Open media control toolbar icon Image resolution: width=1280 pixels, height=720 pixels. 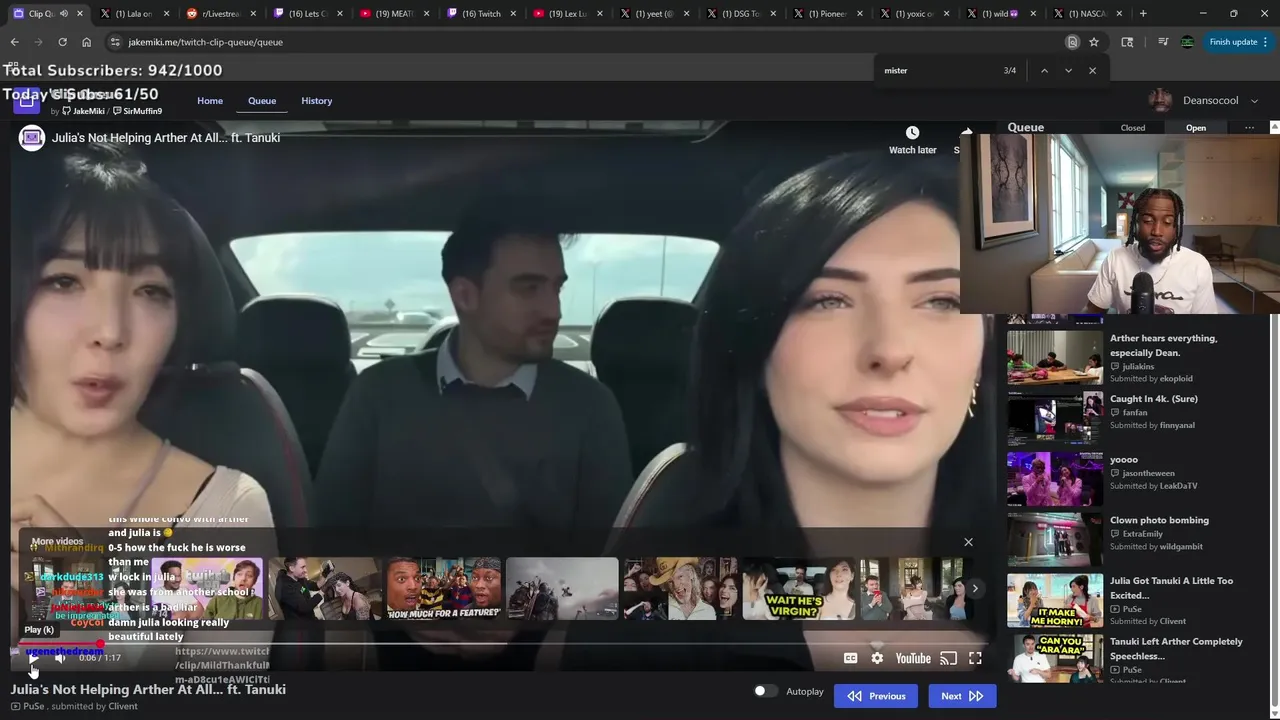(x=1163, y=42)
